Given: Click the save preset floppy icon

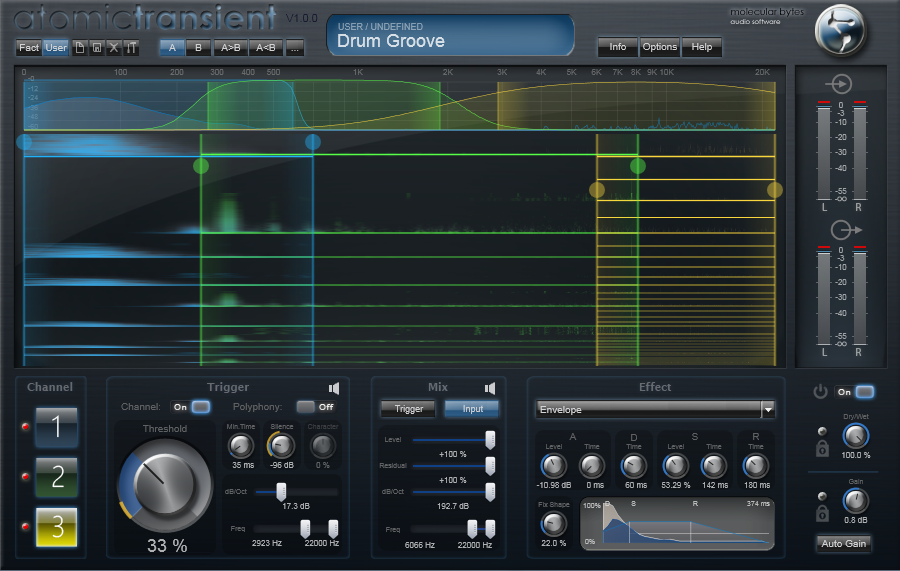Looking at the screenshot, I should click(96, 47).
